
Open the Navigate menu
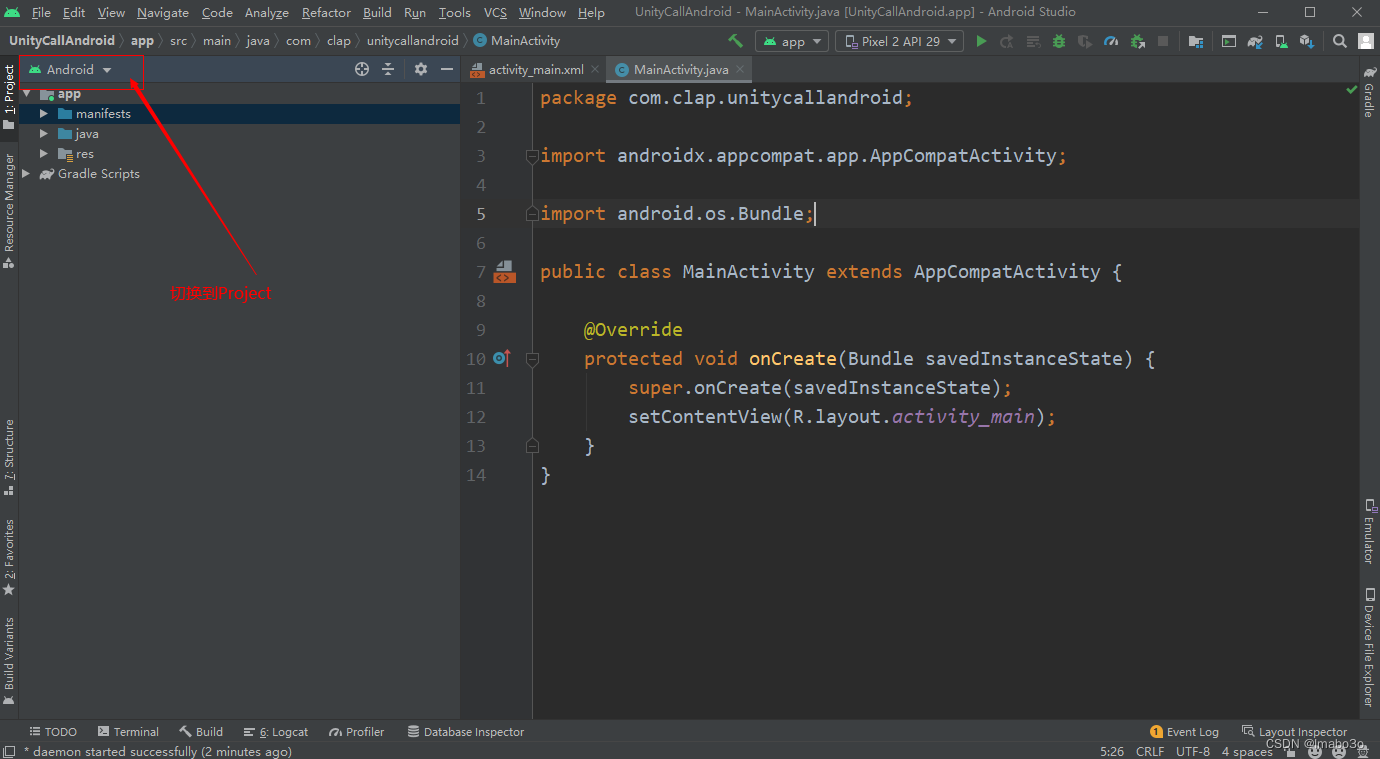[x=163, y=12]
